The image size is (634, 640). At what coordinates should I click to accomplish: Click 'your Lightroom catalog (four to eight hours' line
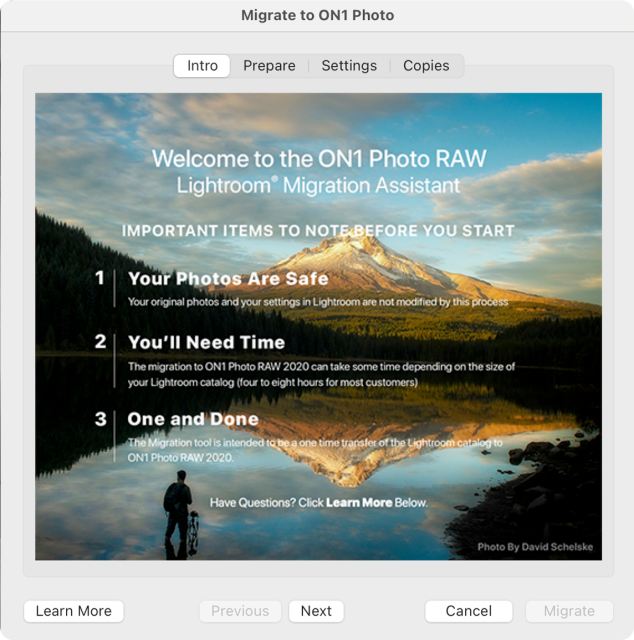[273, 382]
